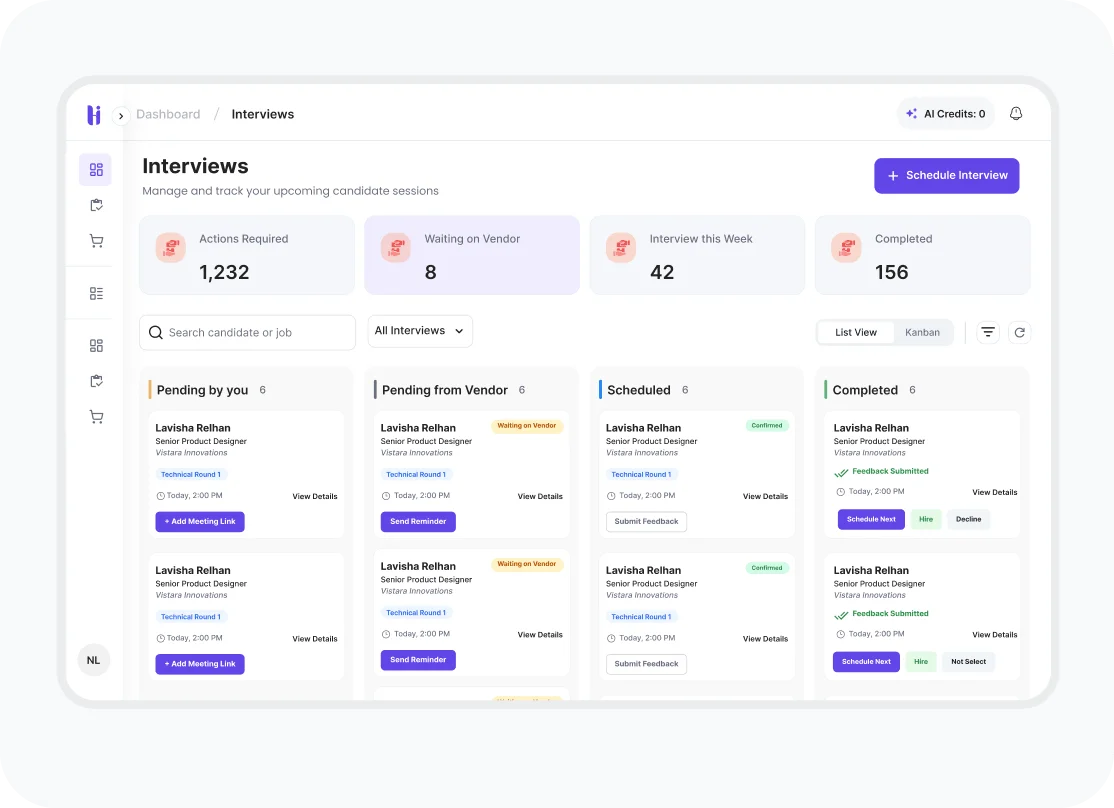Switch to Kanban view
Viewport: 1114px width, 808px height.
(x=922, y=332)
